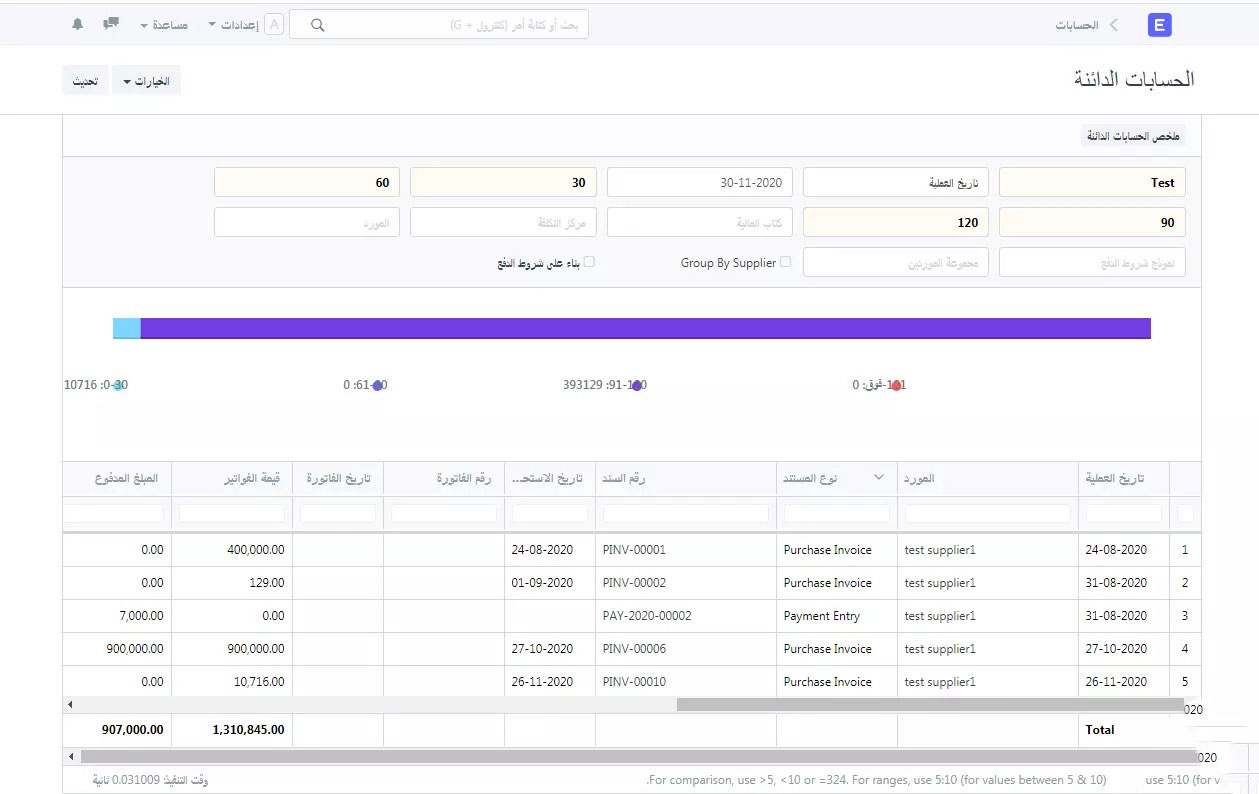This screenshot has width=1259, height=794.
Task: Open the الخيارات options dropdown
Action: pos(146,81)
